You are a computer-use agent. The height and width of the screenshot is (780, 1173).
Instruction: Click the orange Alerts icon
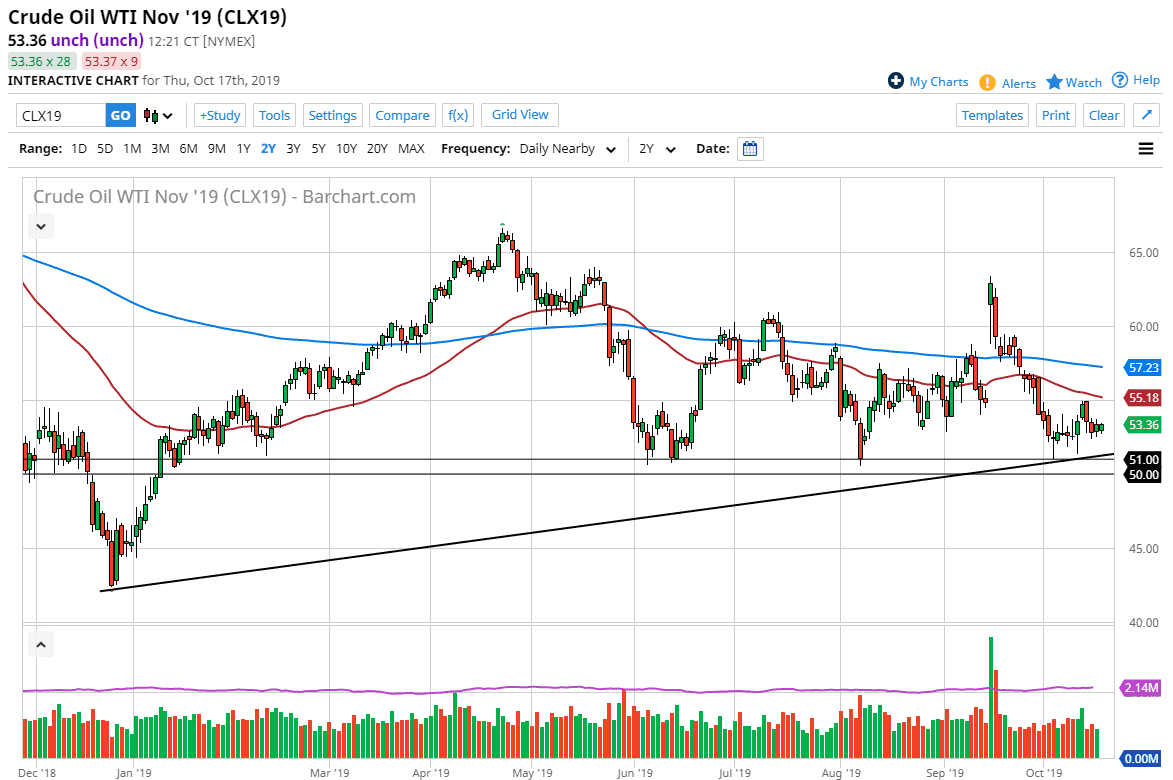tap(989, 82)
